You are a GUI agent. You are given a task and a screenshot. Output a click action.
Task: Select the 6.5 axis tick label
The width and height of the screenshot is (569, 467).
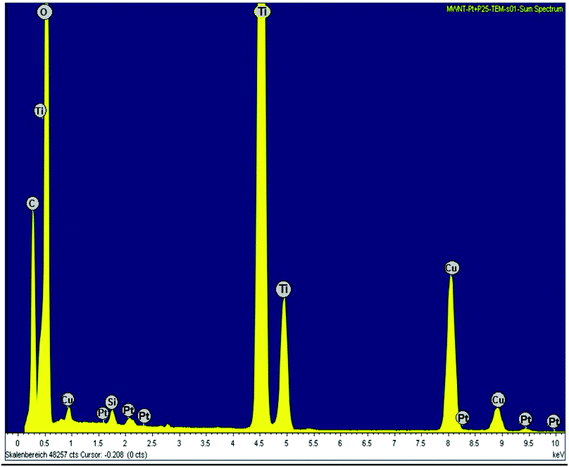click(x=367, y=443)
